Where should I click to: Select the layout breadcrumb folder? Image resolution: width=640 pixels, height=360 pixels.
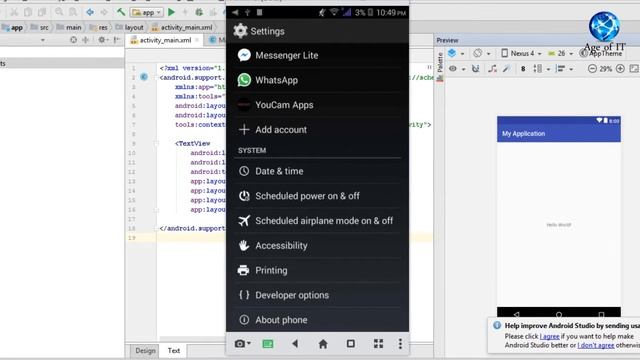(130, 27)
